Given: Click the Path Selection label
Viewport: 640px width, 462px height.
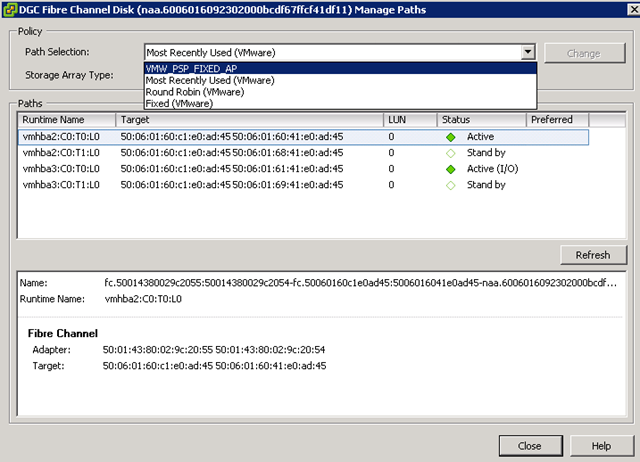Looking at the screenshot, I should coord(57,52).
